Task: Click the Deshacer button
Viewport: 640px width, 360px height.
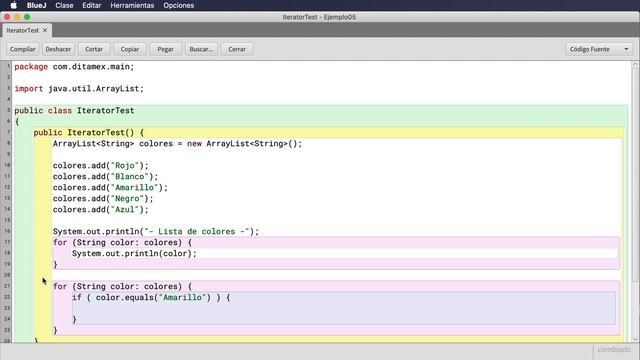Action: [x=58, y=49]
